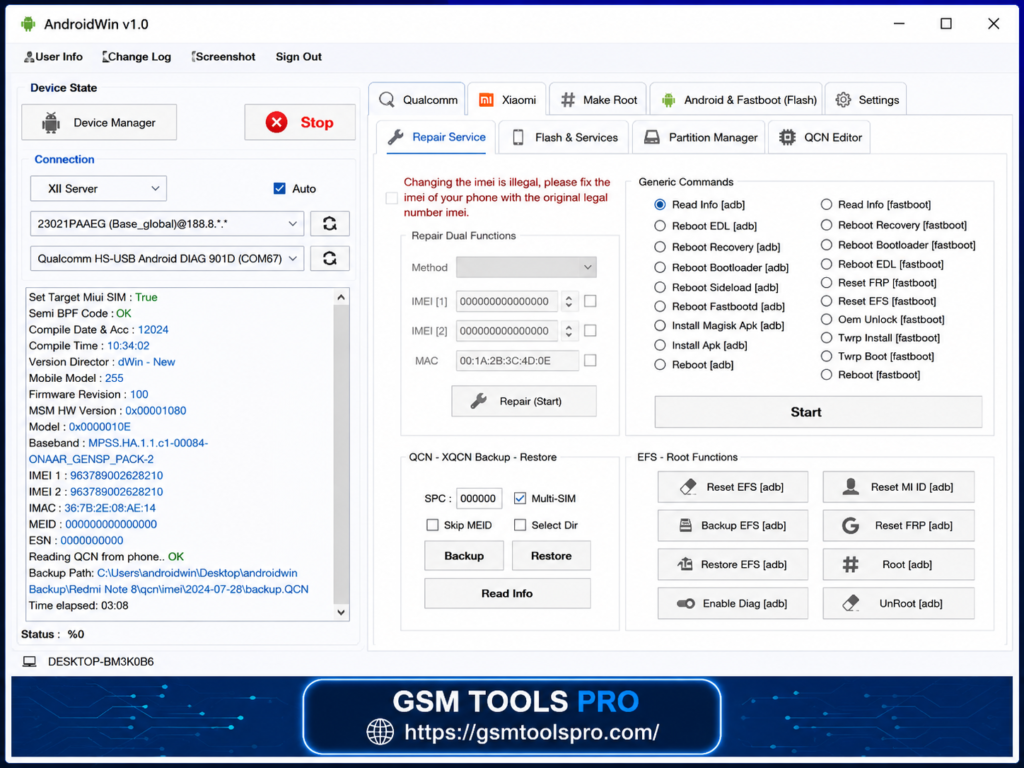The height and width of the screenshot is (768, 1024).
Task: Open the Make Root tab
Action: 598,100
